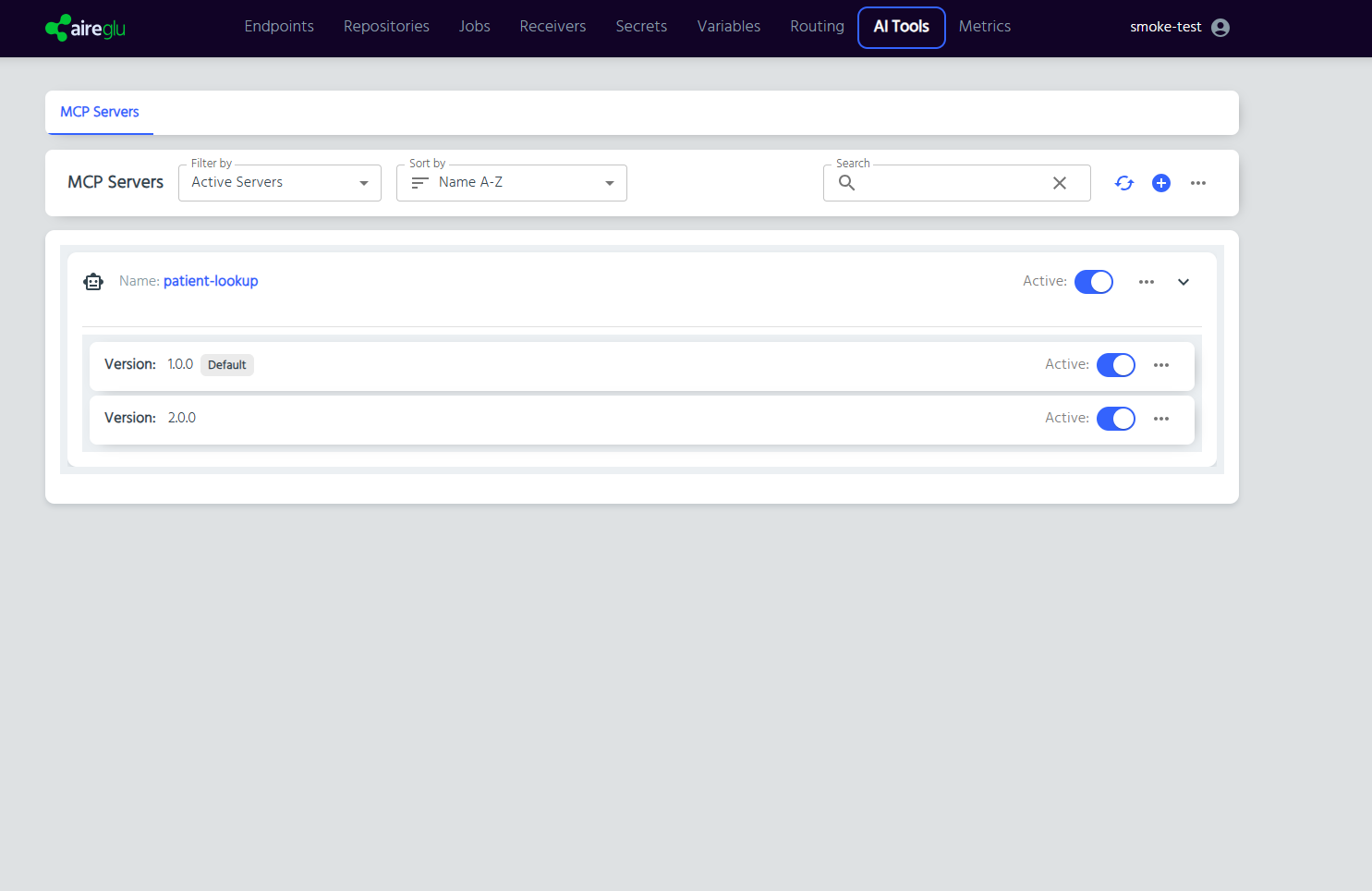Image resolution: width=1372 pixels, height=891 pixels.
Task: Open the Filter by Active Servers dropdown
Action: (279, 183)
